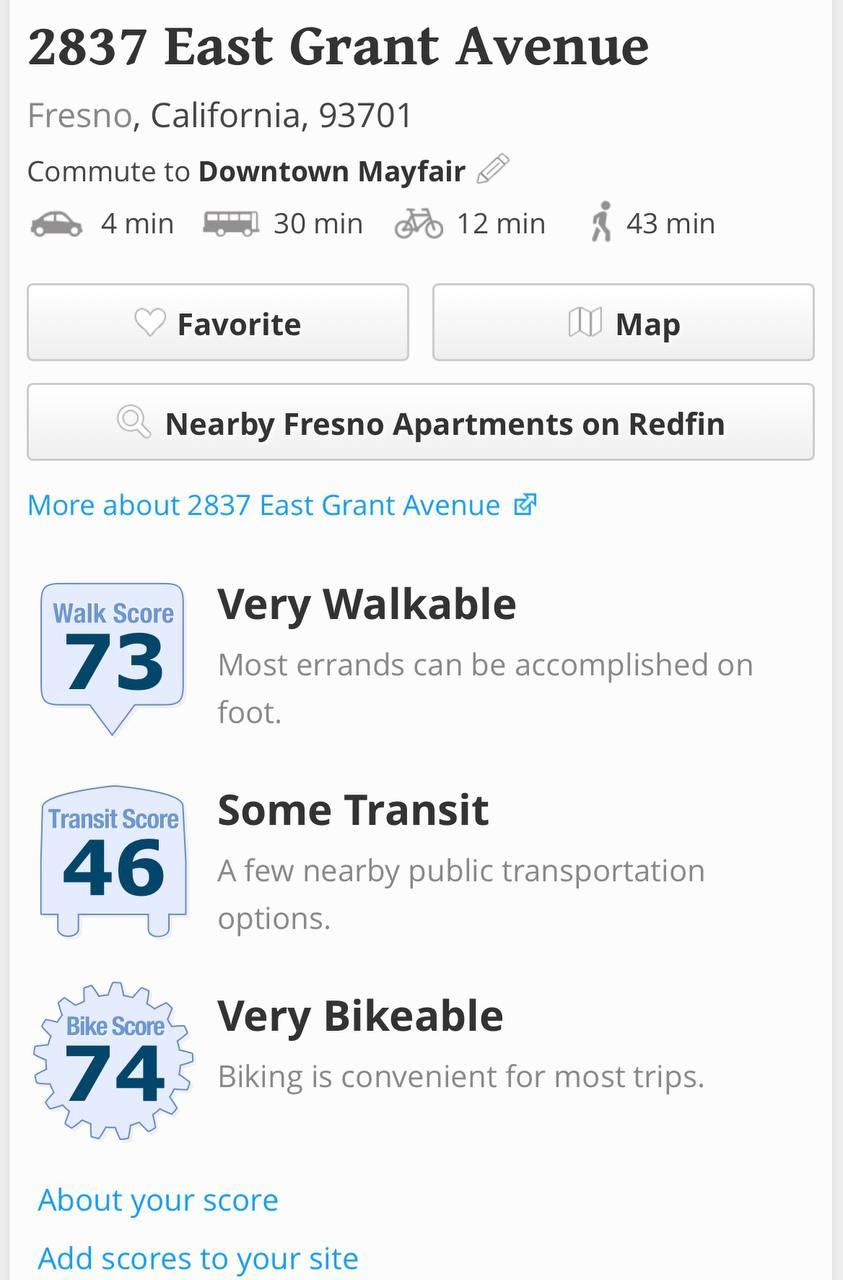Image resolution: width=843 pixels, height=1280 pixels.
Task: Click the Fresno city link
Action: click(80, 116)
